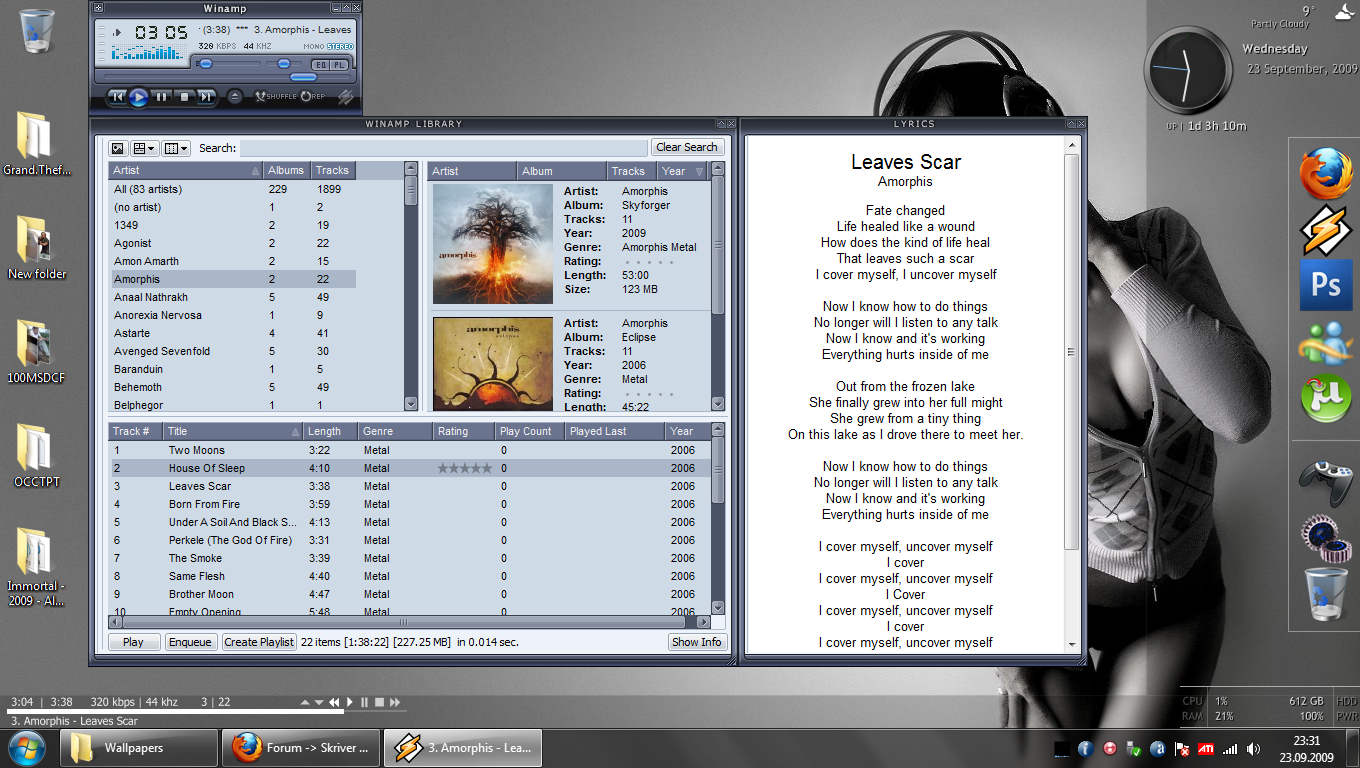Select artist Avenged Sevenfold in the list
Viewport: 1360px width, 768px height.
(x=232, y=351)
